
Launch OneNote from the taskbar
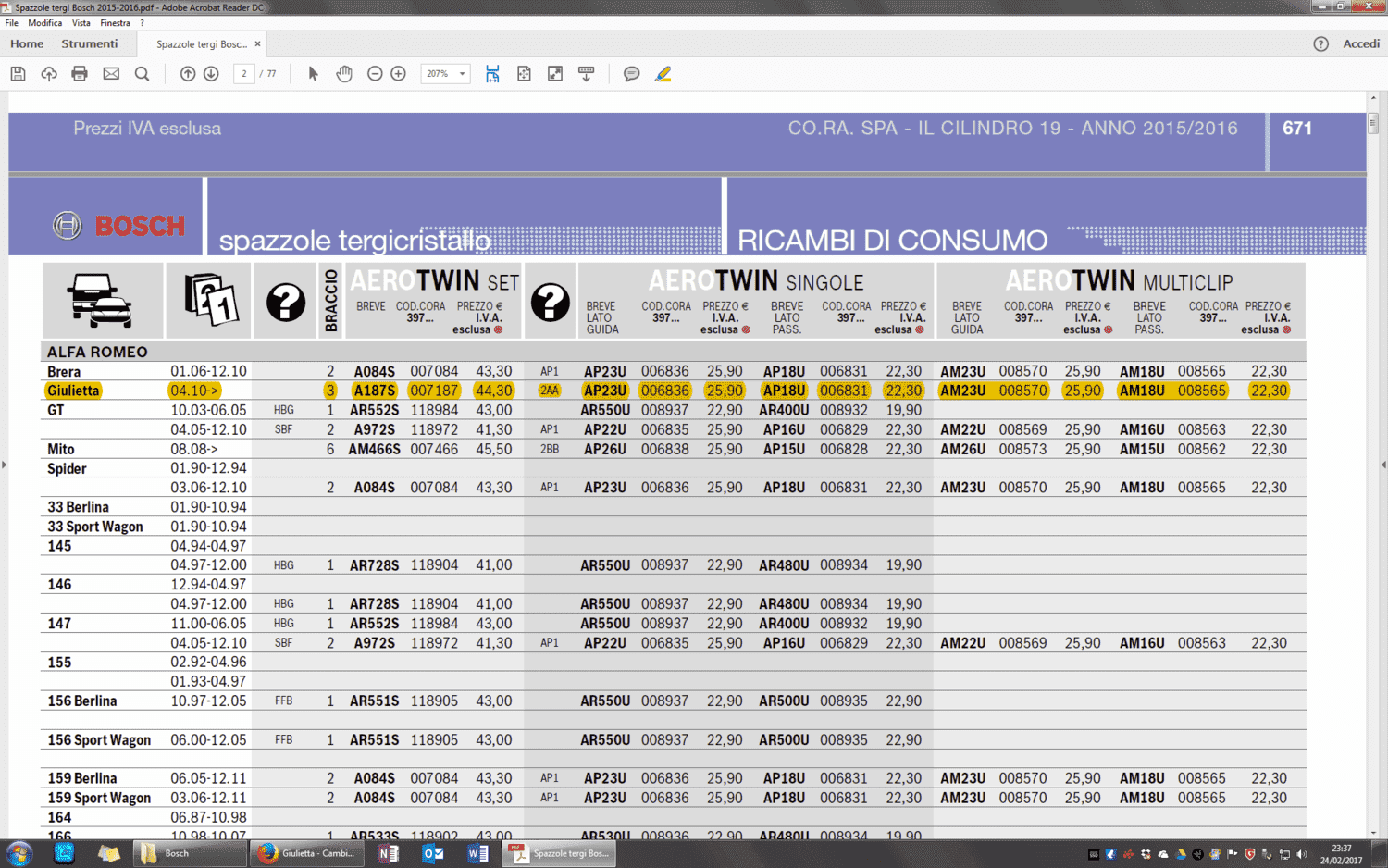point(389,853)
